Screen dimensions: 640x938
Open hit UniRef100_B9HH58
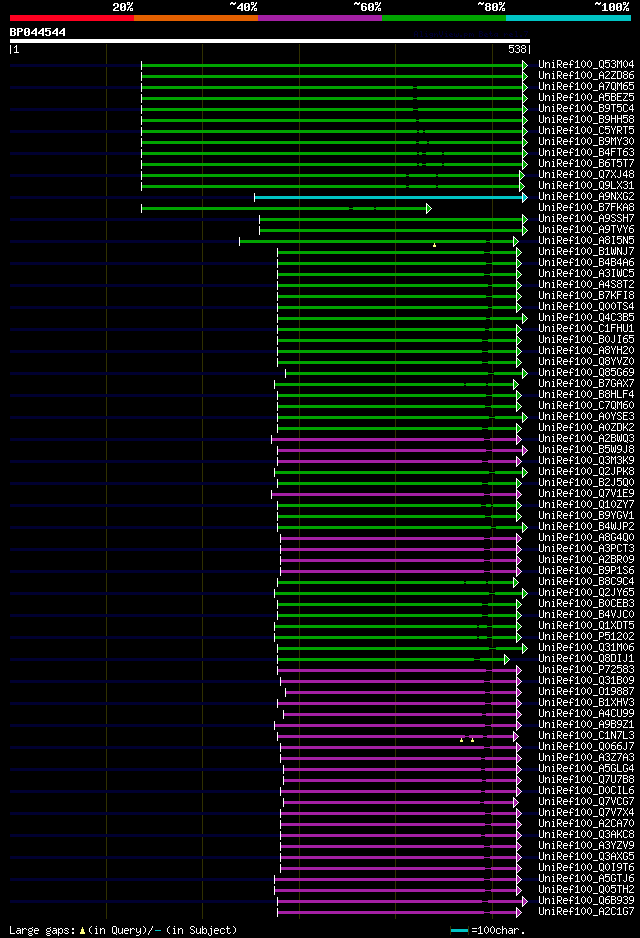click(586, 120)
